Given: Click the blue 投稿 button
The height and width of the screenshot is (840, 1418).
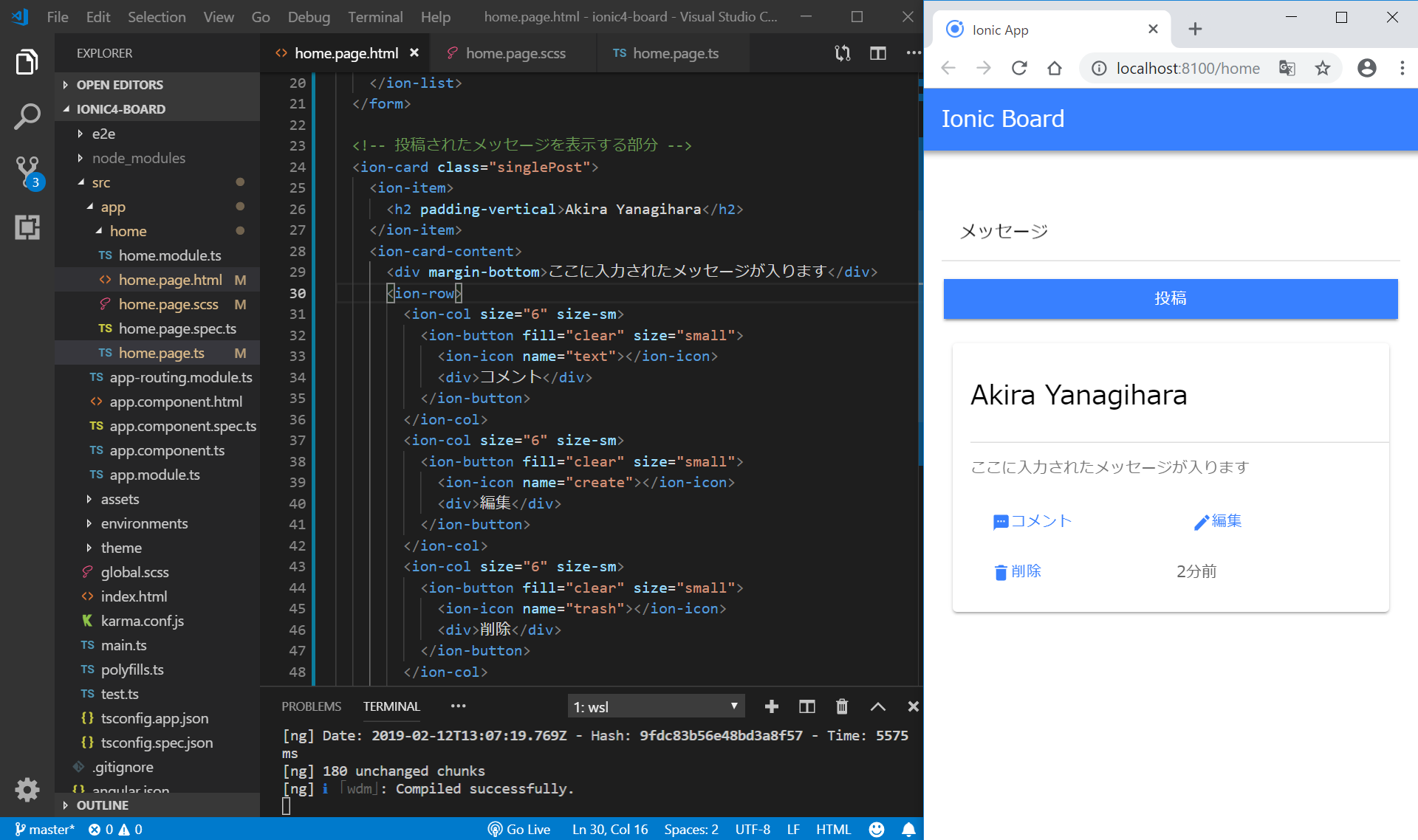Looking at the screenshot, I should 1171,298.
